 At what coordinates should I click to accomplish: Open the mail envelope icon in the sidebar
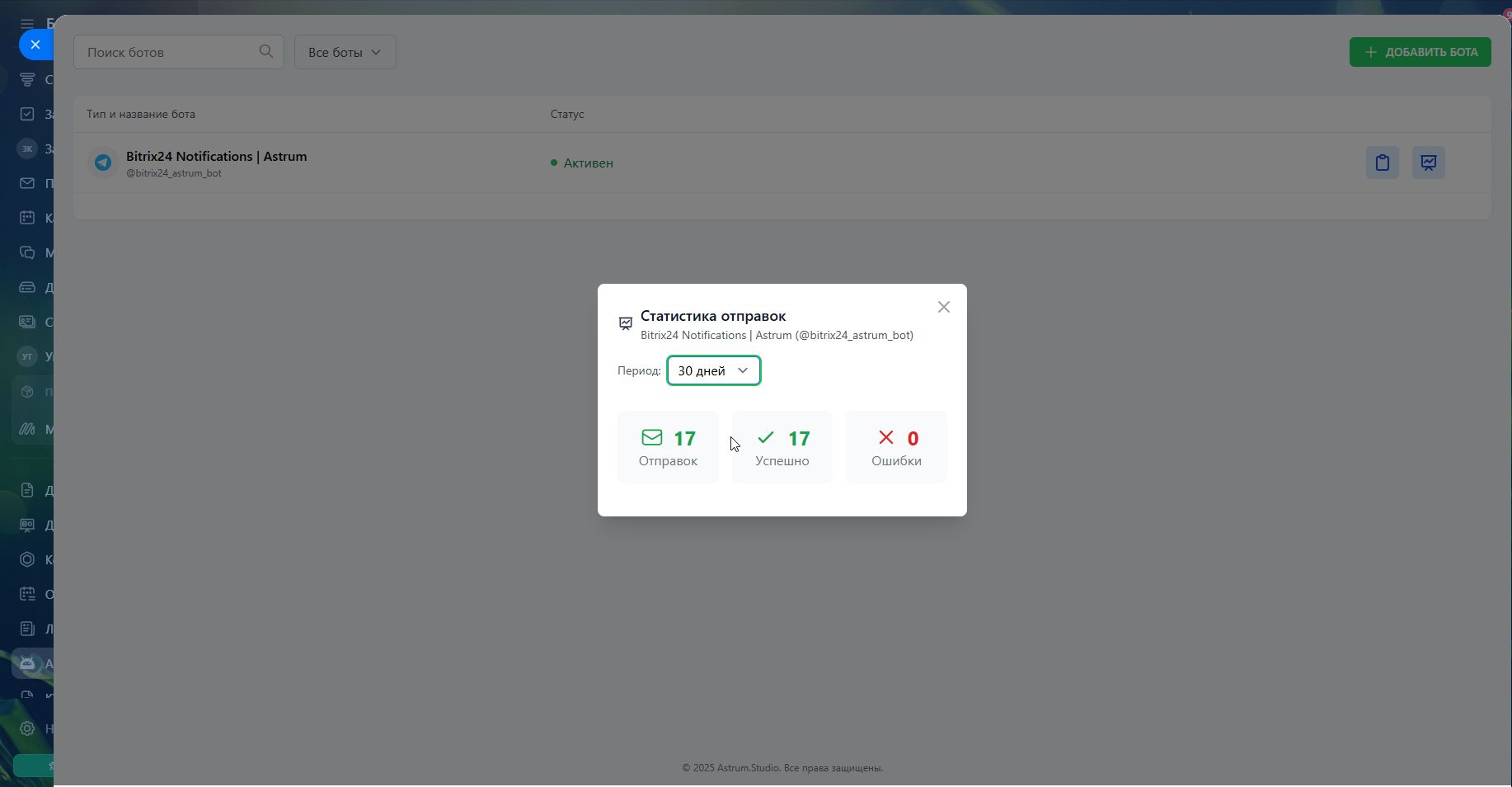click(x=27, y=183)
